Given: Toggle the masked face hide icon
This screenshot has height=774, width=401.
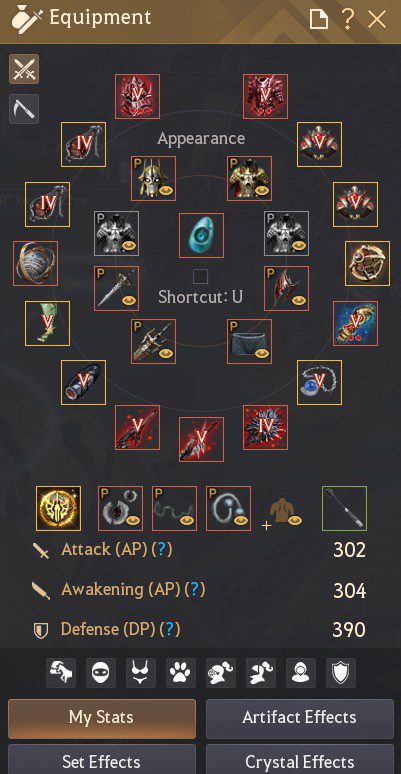Looking at the screenshot, I should coord(101,673).
